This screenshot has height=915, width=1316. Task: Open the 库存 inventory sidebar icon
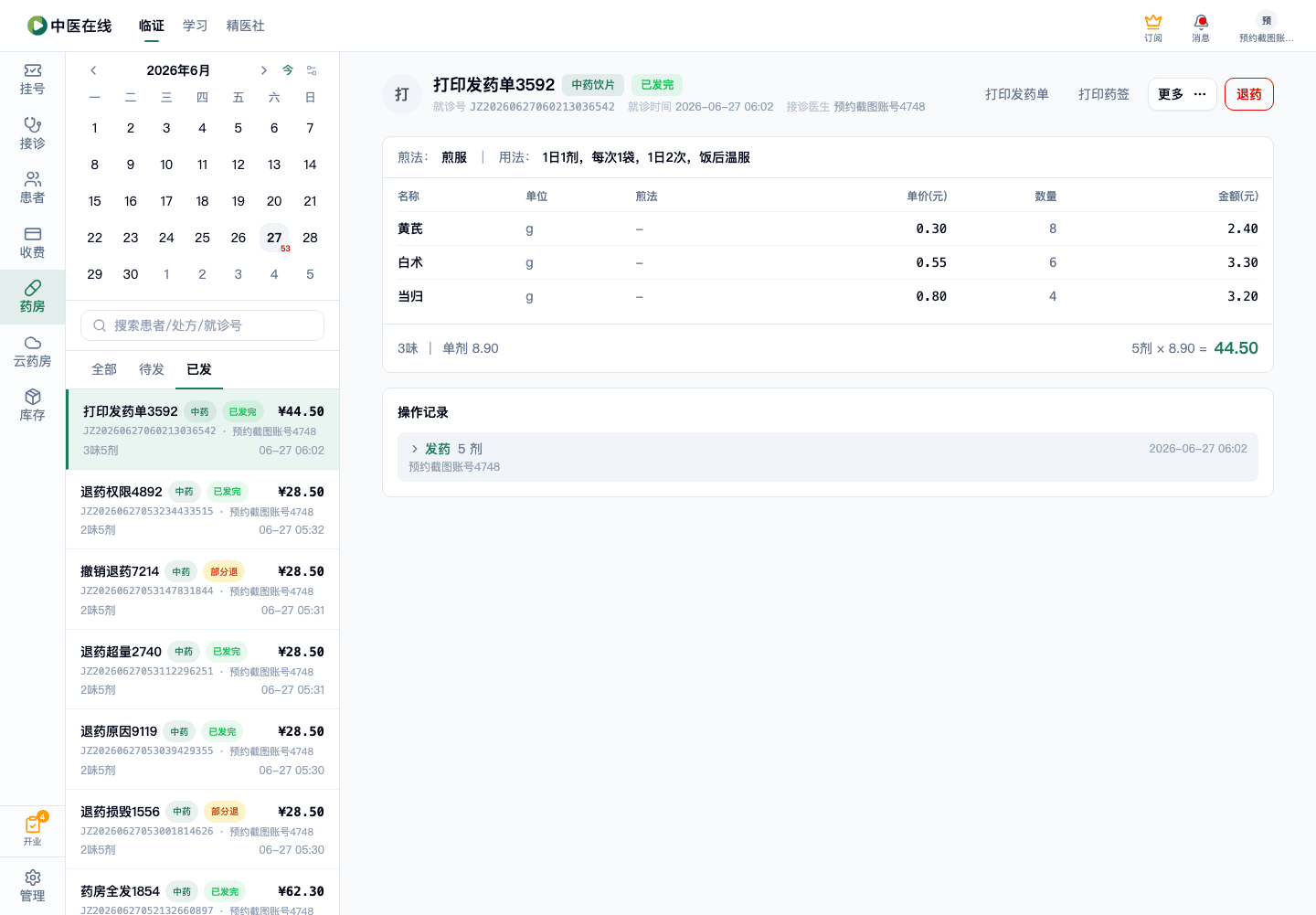click(32, 406)
